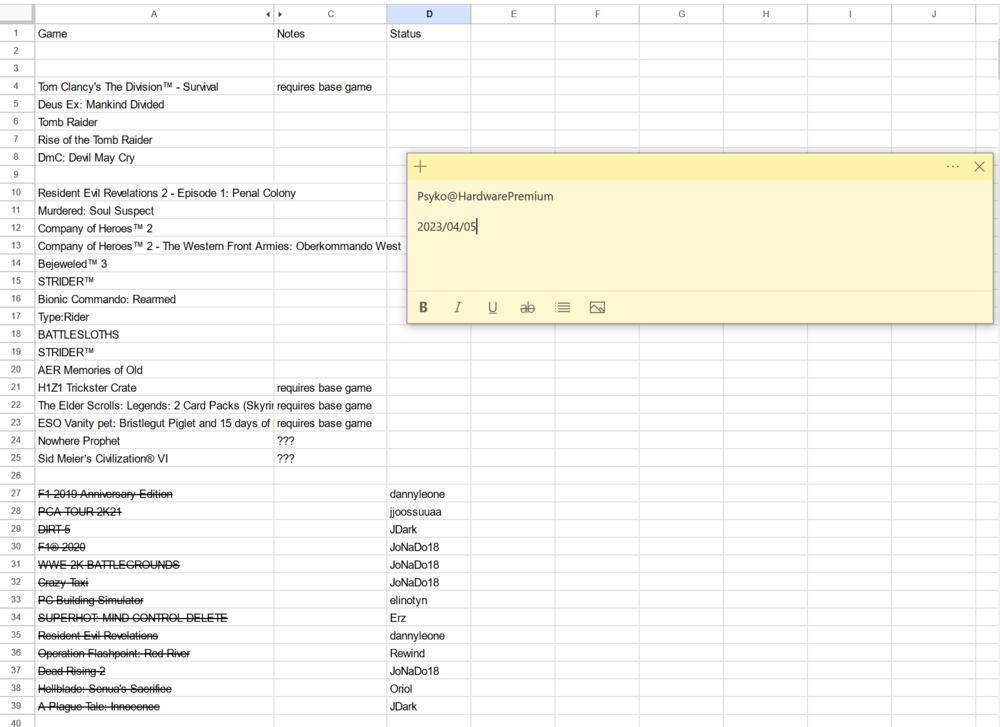1000x727 pixels.
Task: Select the 'Nowhere Prophet' cell
Action: [154, 441]
